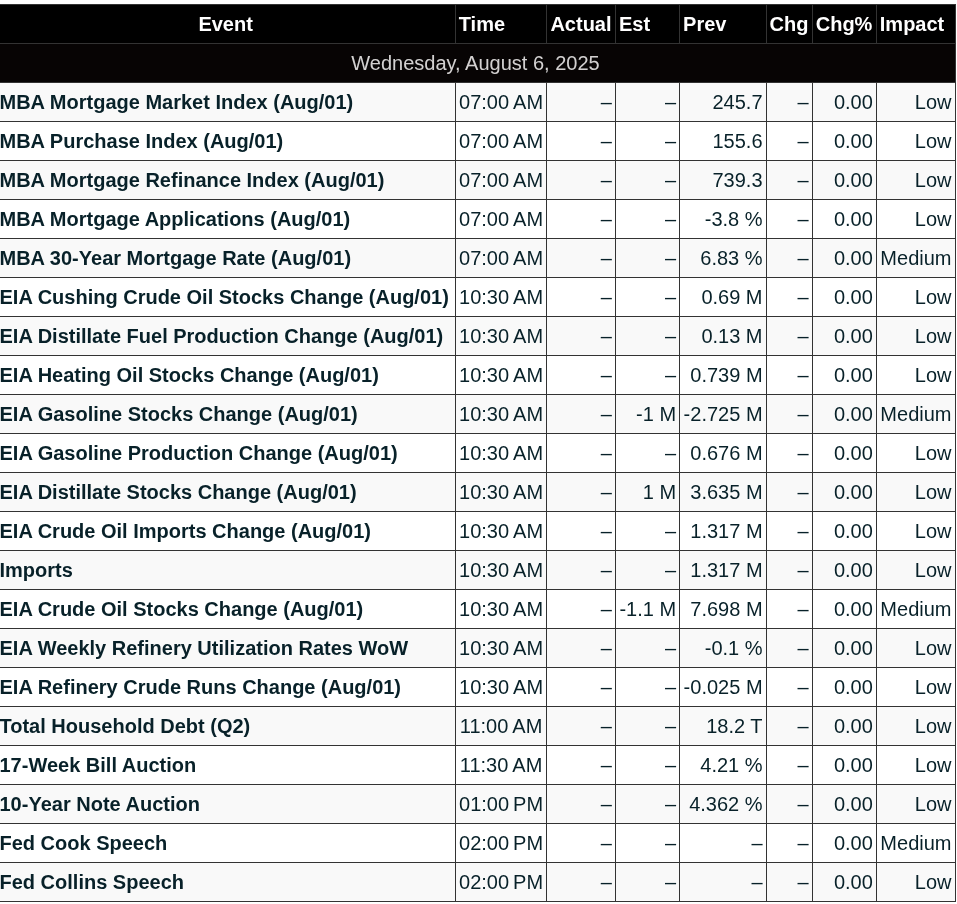Open EIA Distillate Fuel Production Change event
Viewport: 957px width, 904px height.
(x=222, y=336)
